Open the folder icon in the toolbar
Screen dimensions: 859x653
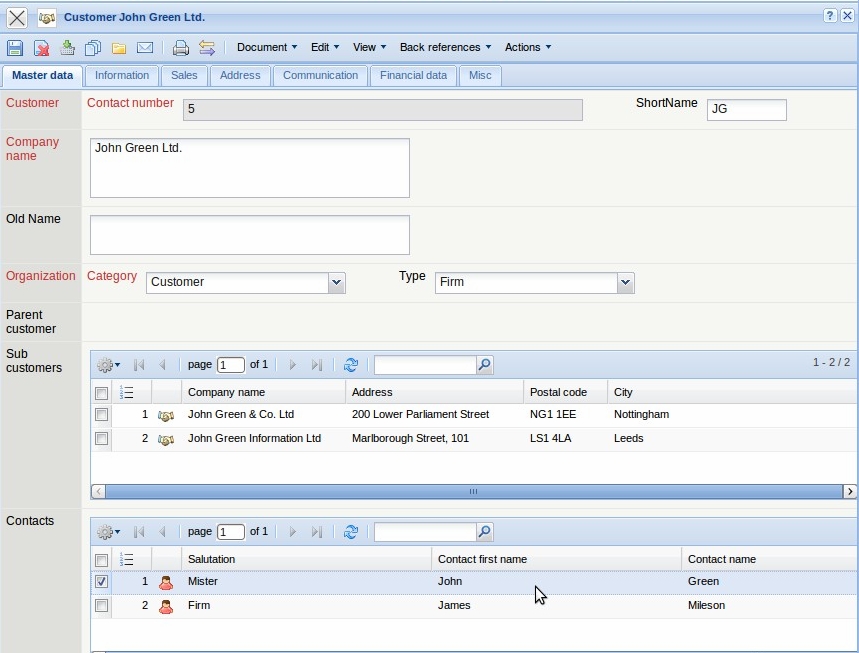[117, 47]
